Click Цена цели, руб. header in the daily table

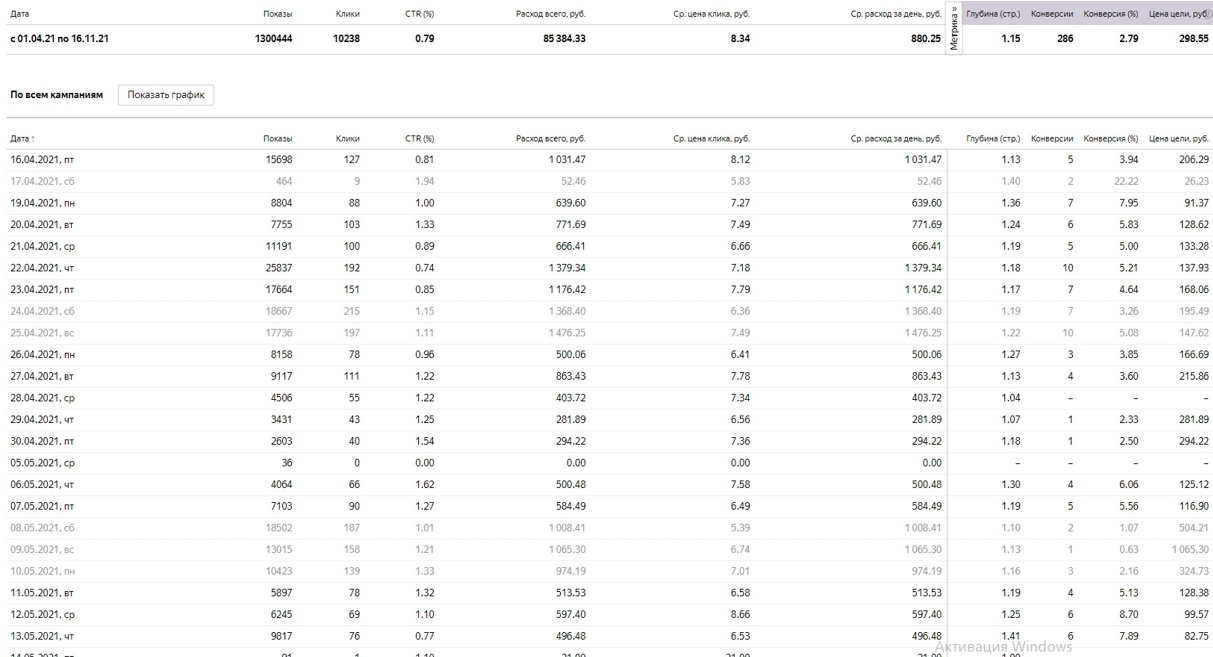[1179, 139]
